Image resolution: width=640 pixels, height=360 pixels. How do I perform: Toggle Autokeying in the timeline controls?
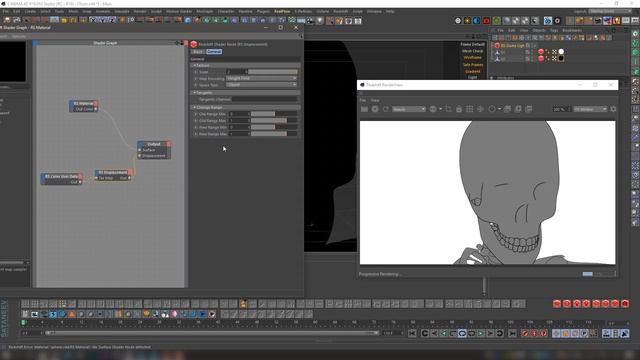coord(534,333)
